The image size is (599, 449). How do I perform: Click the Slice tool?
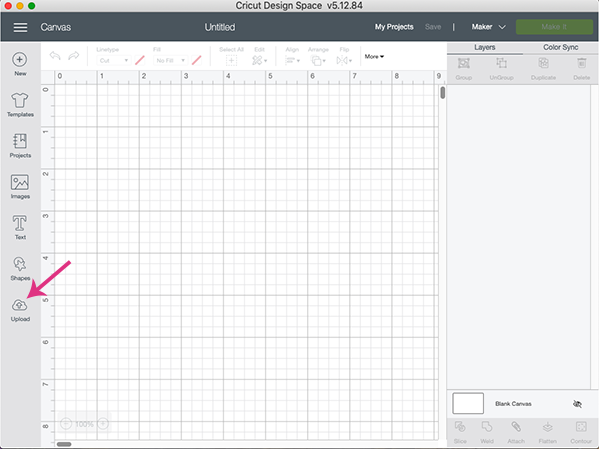click(x=460, y=432)
